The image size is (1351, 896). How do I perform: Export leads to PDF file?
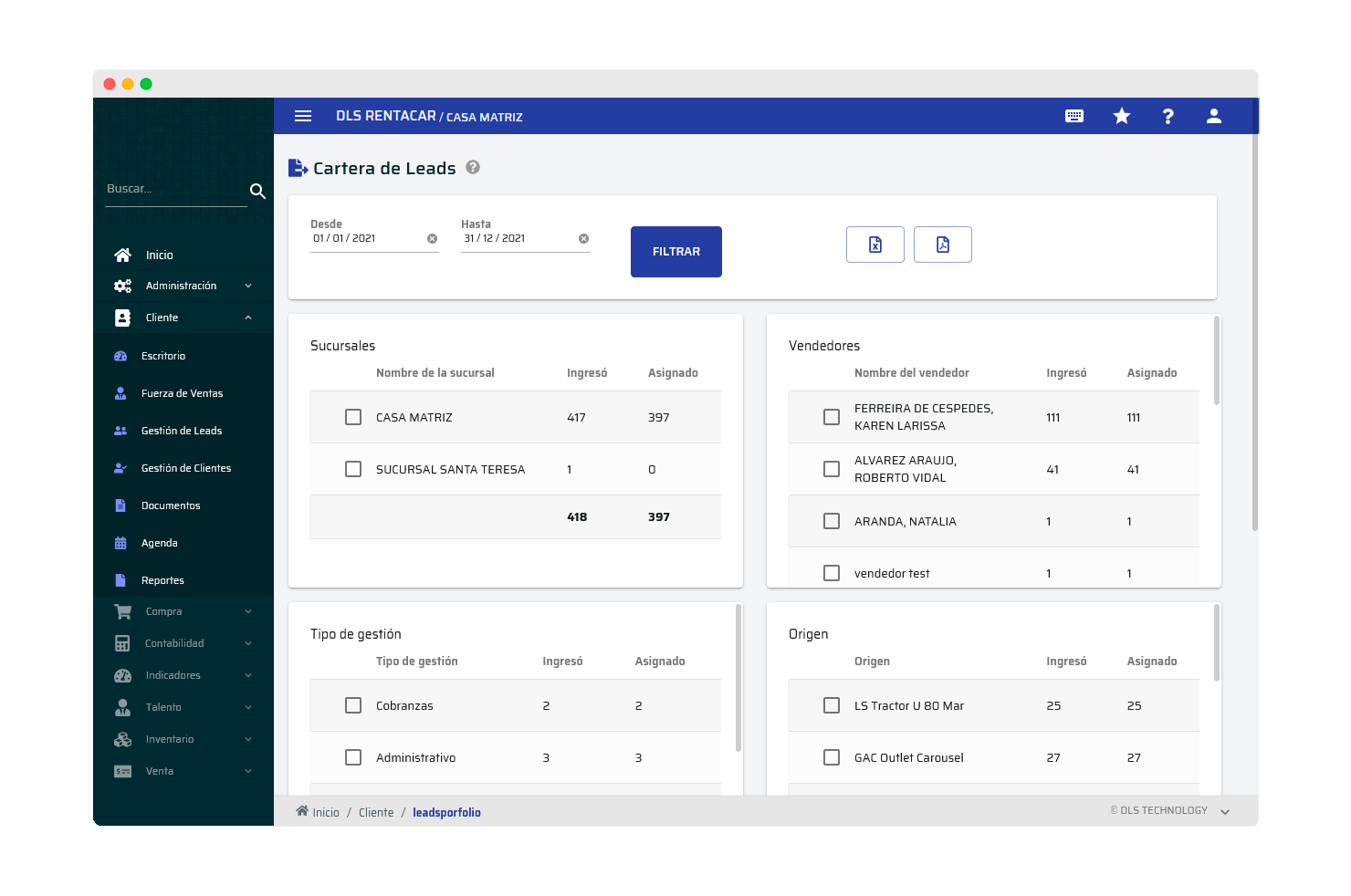(x=943, y=245)
